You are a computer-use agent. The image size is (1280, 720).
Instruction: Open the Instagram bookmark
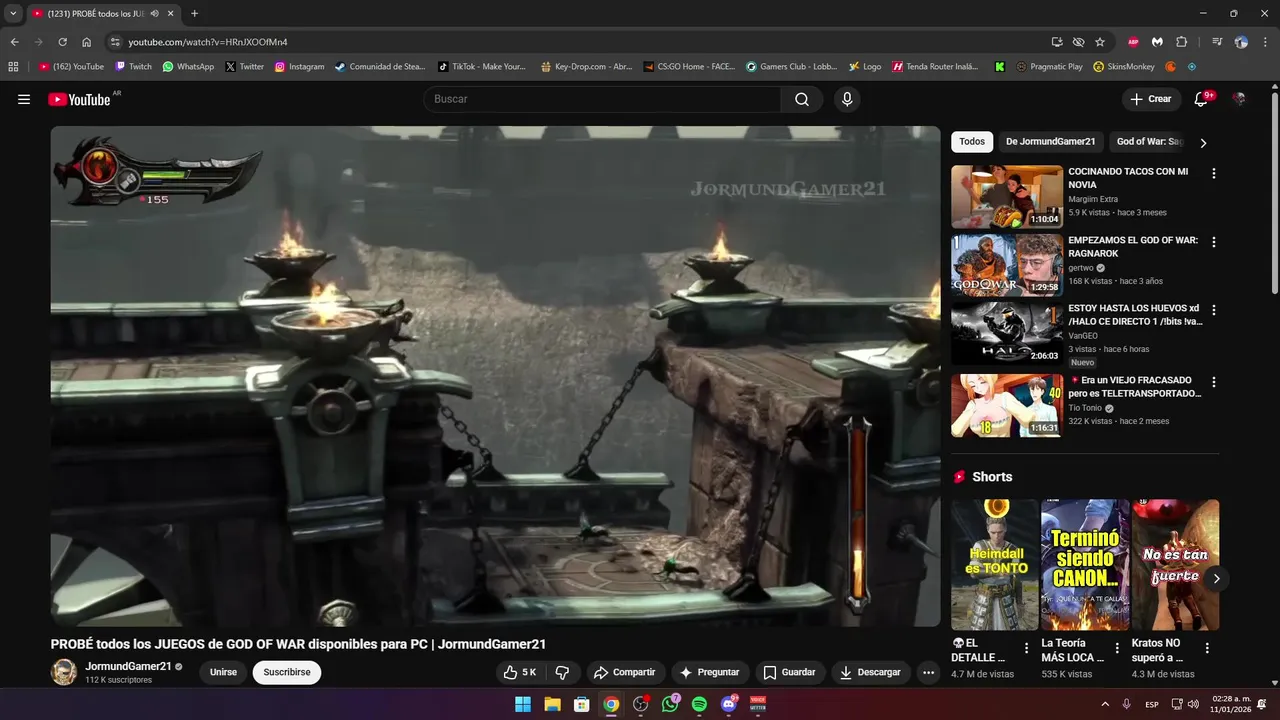click(300, 66)
